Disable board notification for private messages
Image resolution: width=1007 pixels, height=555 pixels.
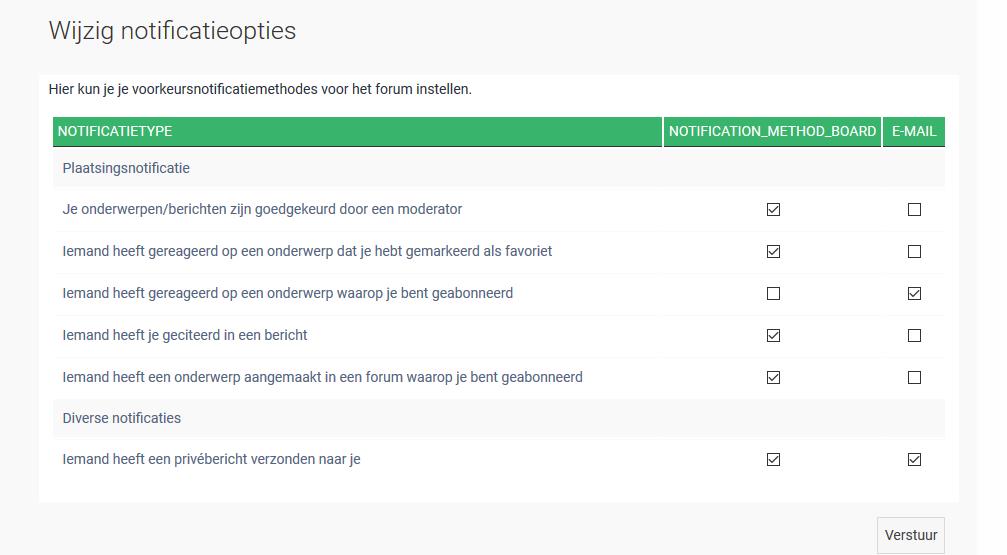coord(773,460)
